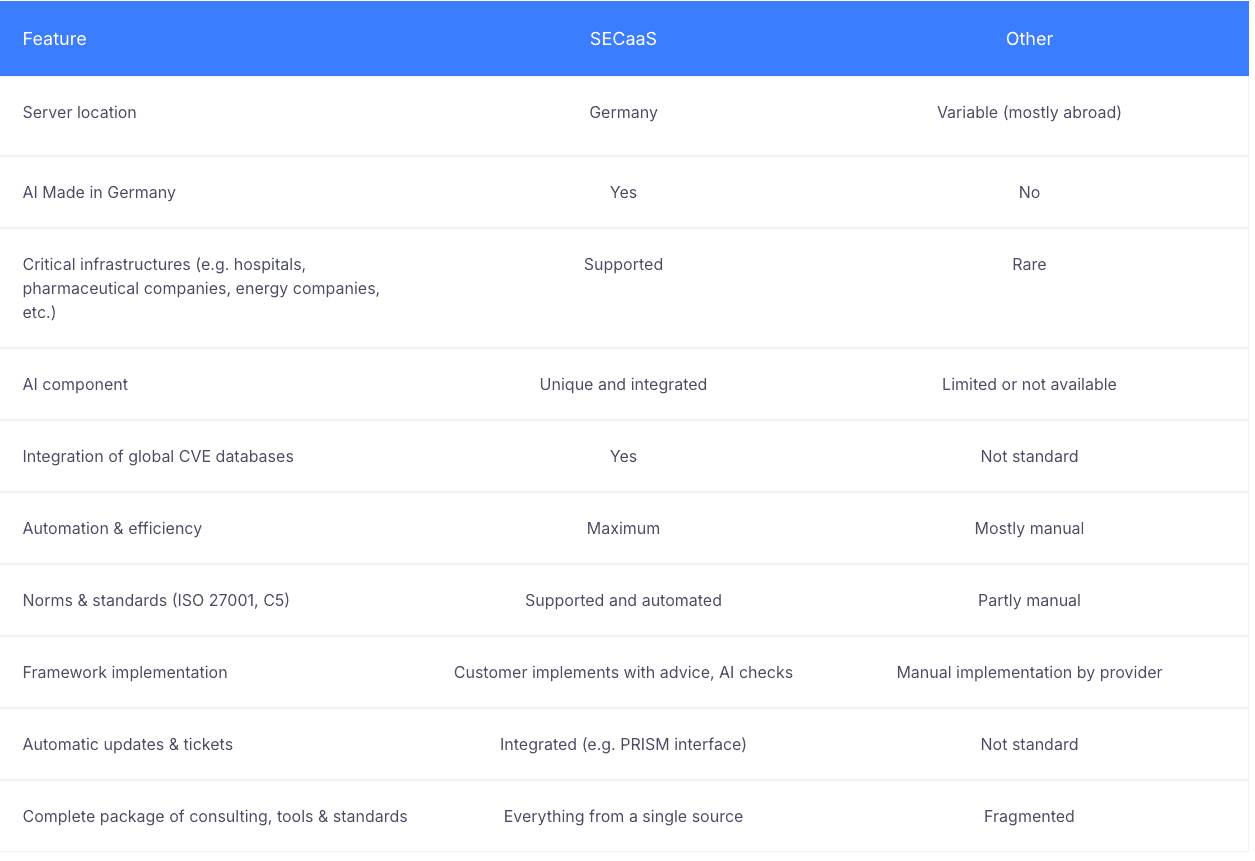
Task: Click the Other column header
Action: point(1029,39)
